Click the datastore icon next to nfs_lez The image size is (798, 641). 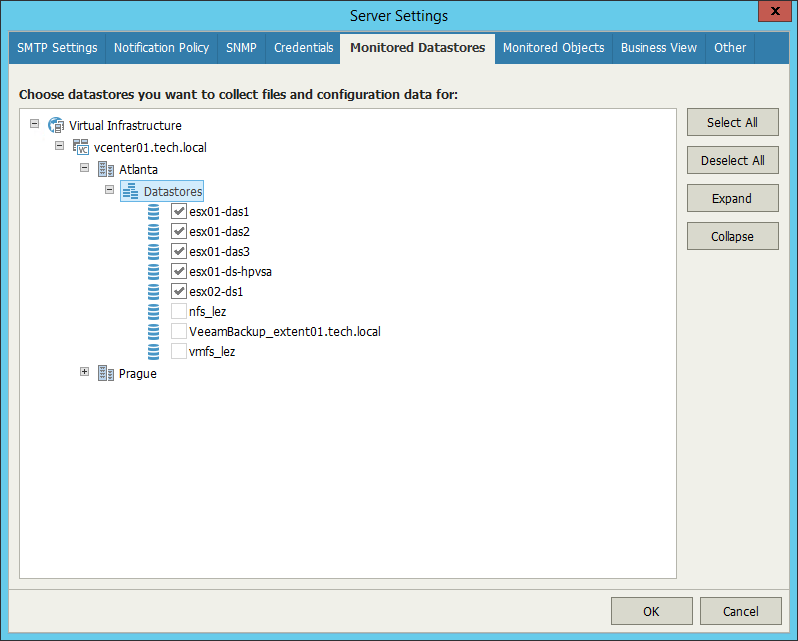pyautogui.click(x=153, y=311)
